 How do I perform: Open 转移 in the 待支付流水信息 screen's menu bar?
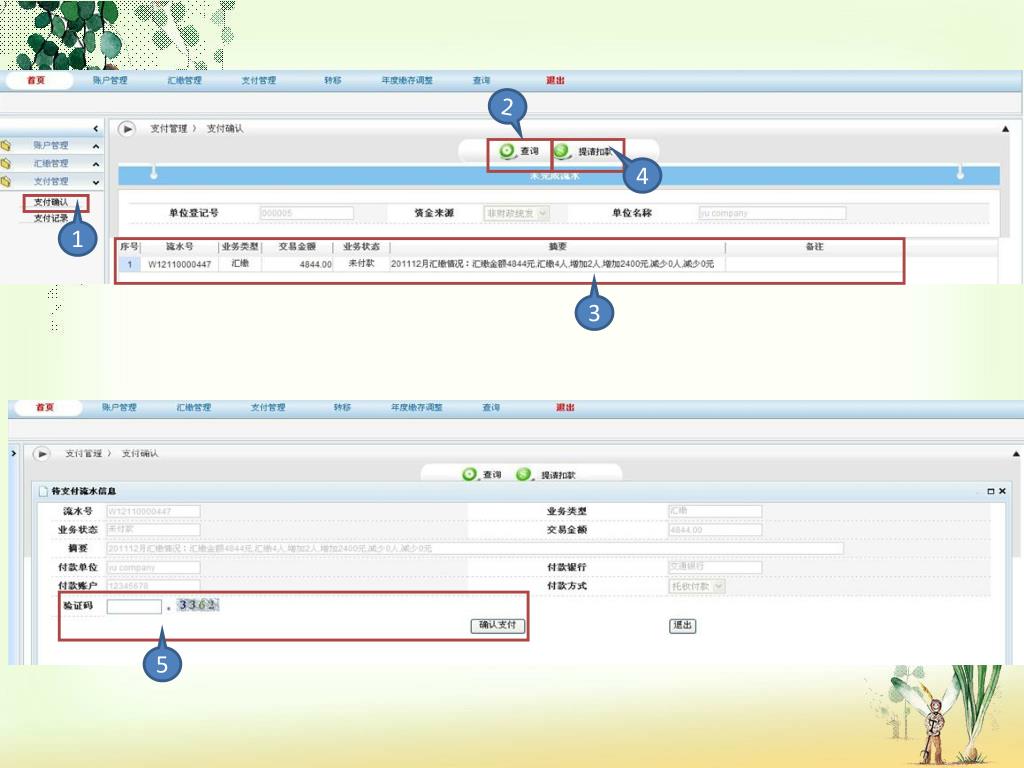pos(342,408)
